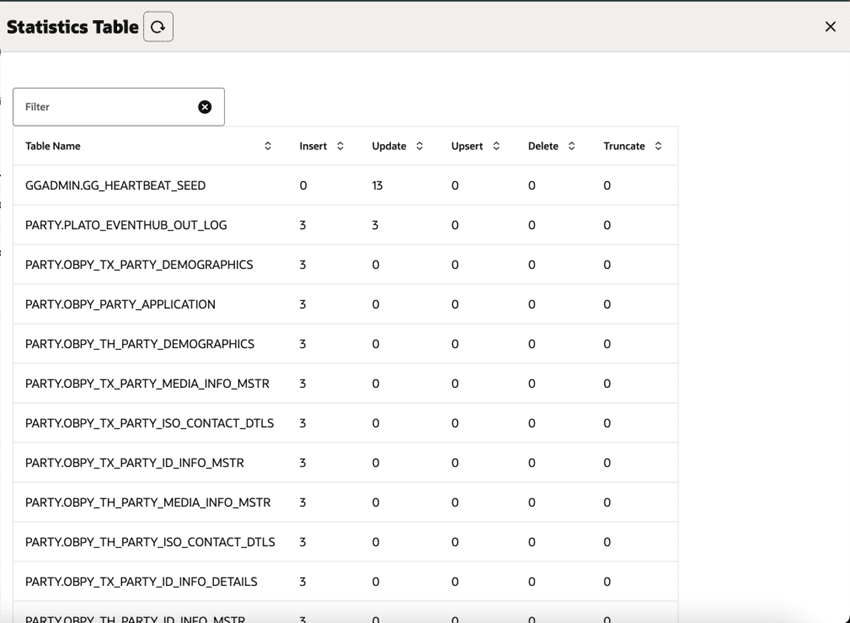Select PARTY.OBPY_TX_PARTY_MEDIA_INFO_MSTR row name
This screenshot has height=623, width=850.
click(x=147, y=383)
